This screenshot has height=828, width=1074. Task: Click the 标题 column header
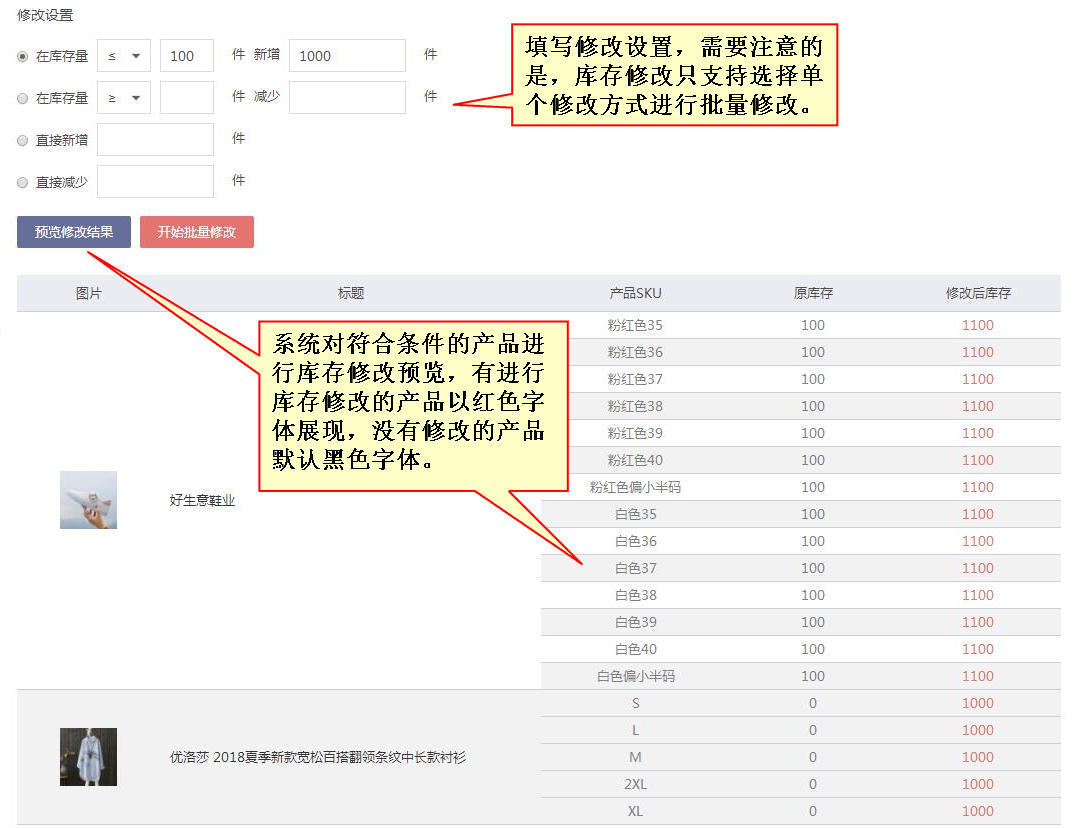pos(351,293)
